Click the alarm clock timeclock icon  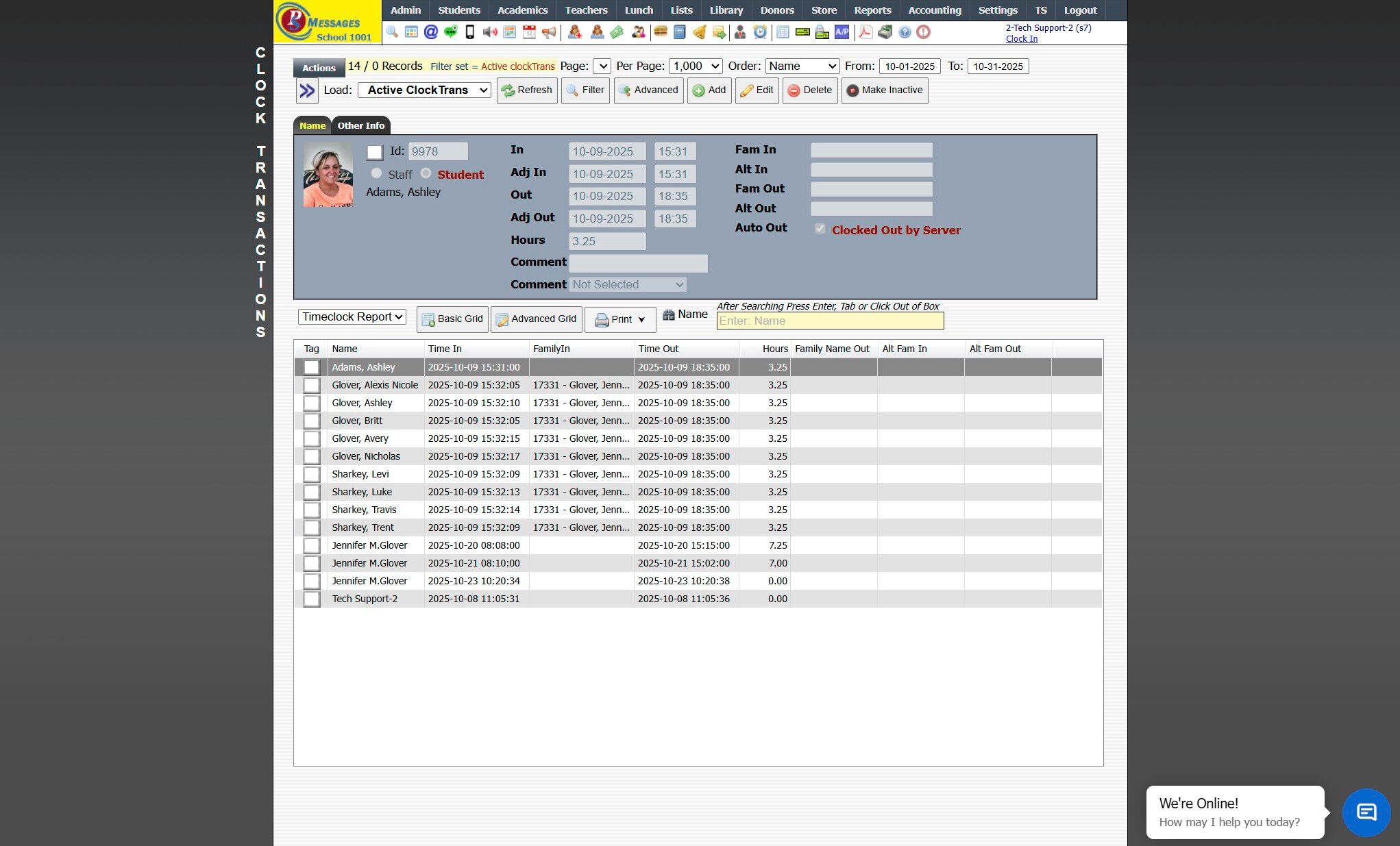pos(760,32)
